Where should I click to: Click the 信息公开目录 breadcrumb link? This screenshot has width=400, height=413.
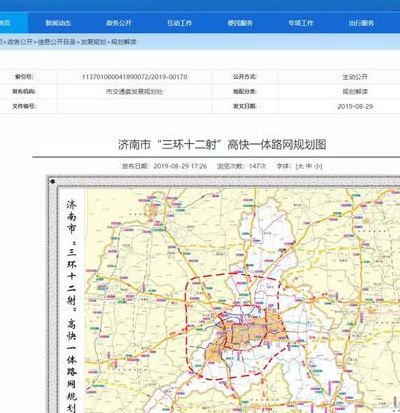click(x=57, y=42)
